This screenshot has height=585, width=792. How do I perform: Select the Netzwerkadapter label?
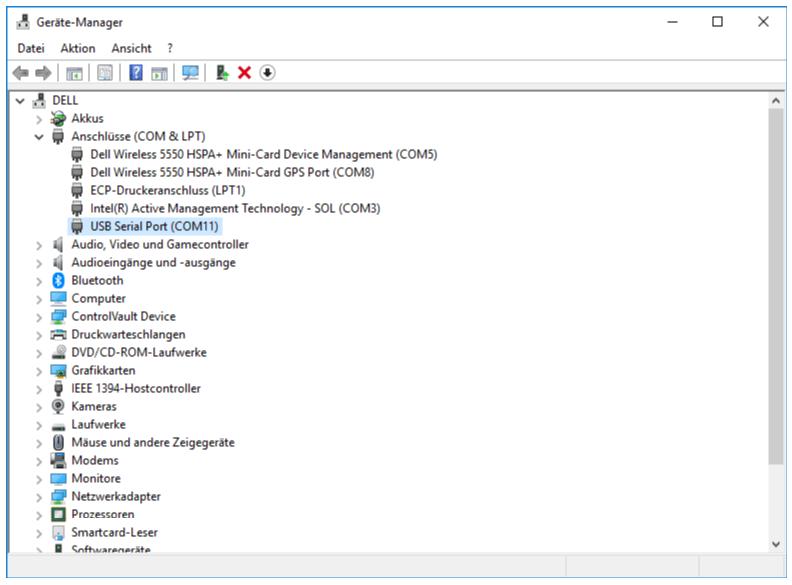click(116, 496)
